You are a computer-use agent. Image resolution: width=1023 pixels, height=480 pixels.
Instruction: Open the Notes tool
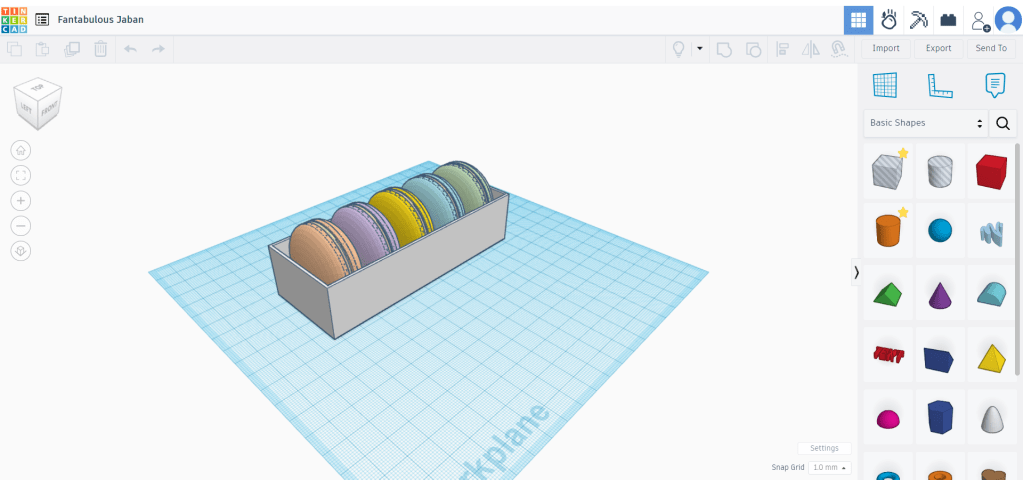point(994,86)
